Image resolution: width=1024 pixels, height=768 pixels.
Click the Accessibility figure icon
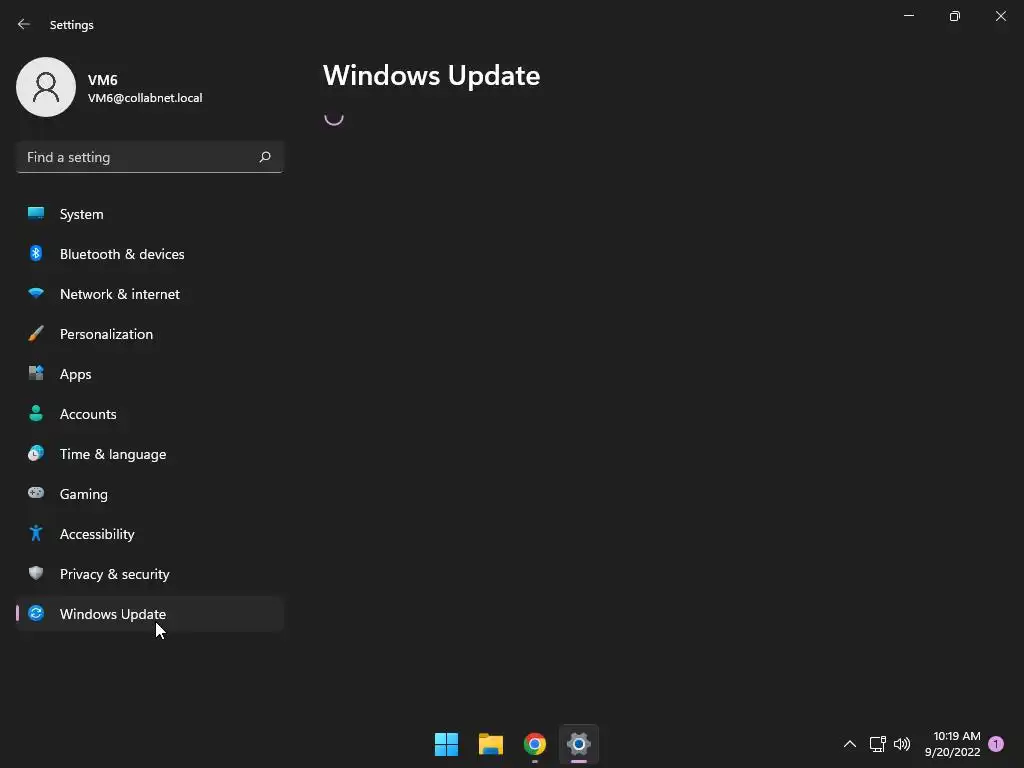(36, 533)
